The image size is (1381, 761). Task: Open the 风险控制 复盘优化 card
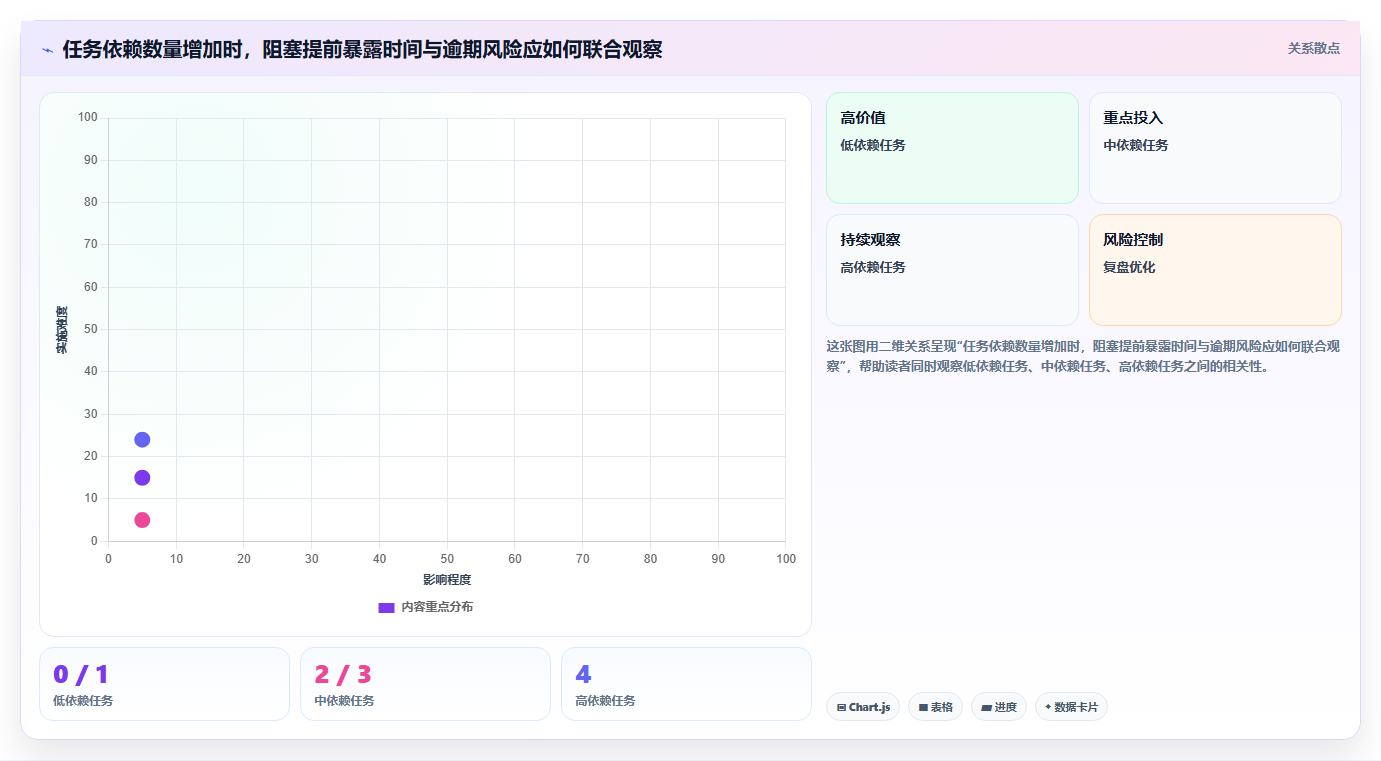[1215, 270]
